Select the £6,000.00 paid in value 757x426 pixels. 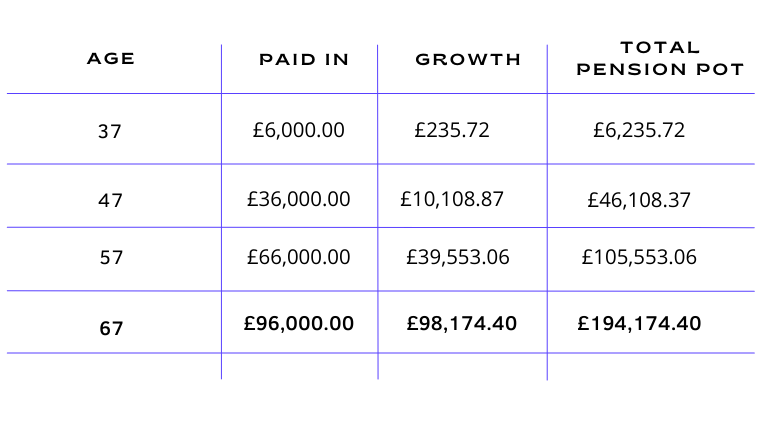click(x=298, y=130)
